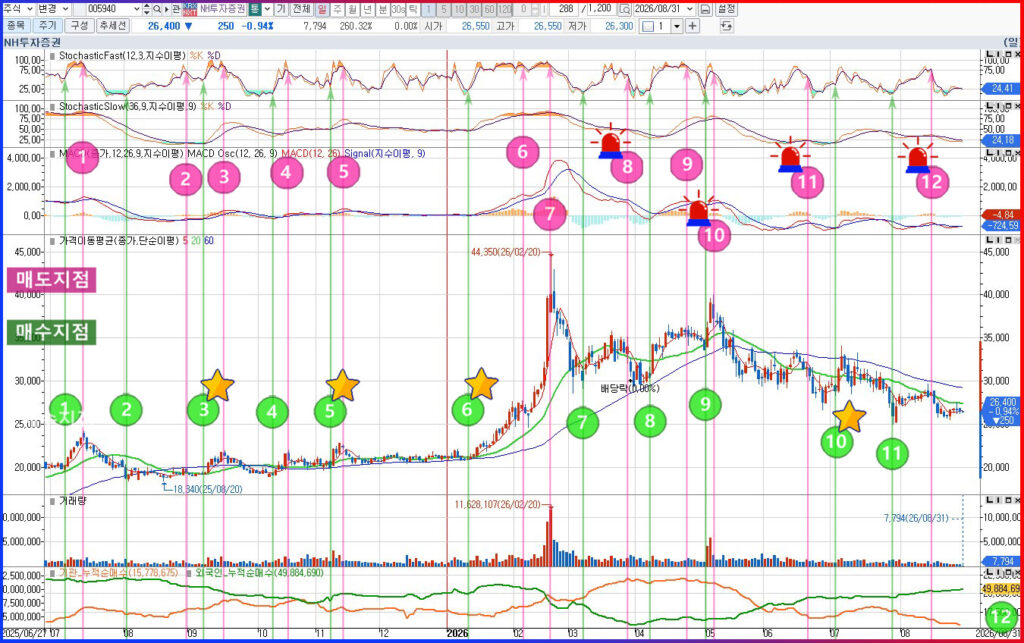Maximize the 거래량 volume pane
This screenshot has height=643, width=1024.
pyautogui.click(x=1008, y=500)
